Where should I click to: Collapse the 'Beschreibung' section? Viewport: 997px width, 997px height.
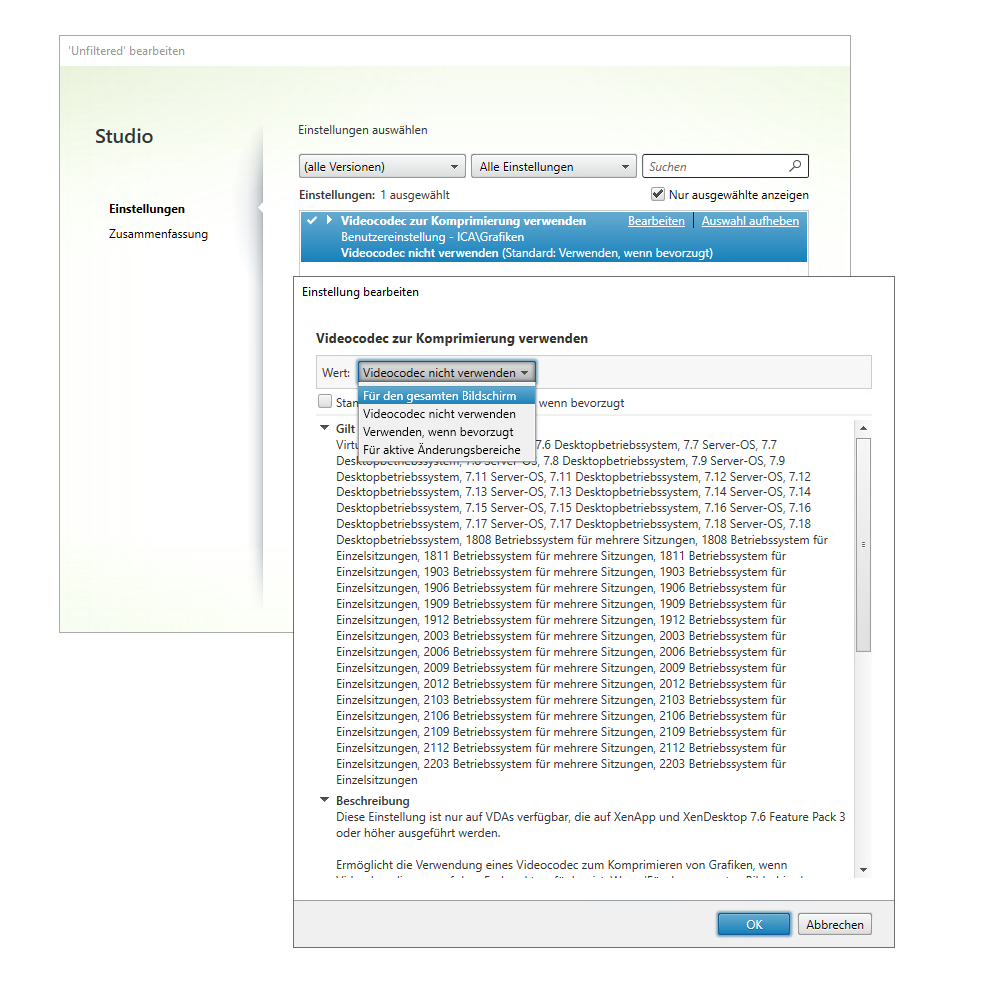[x=324, y=800]
